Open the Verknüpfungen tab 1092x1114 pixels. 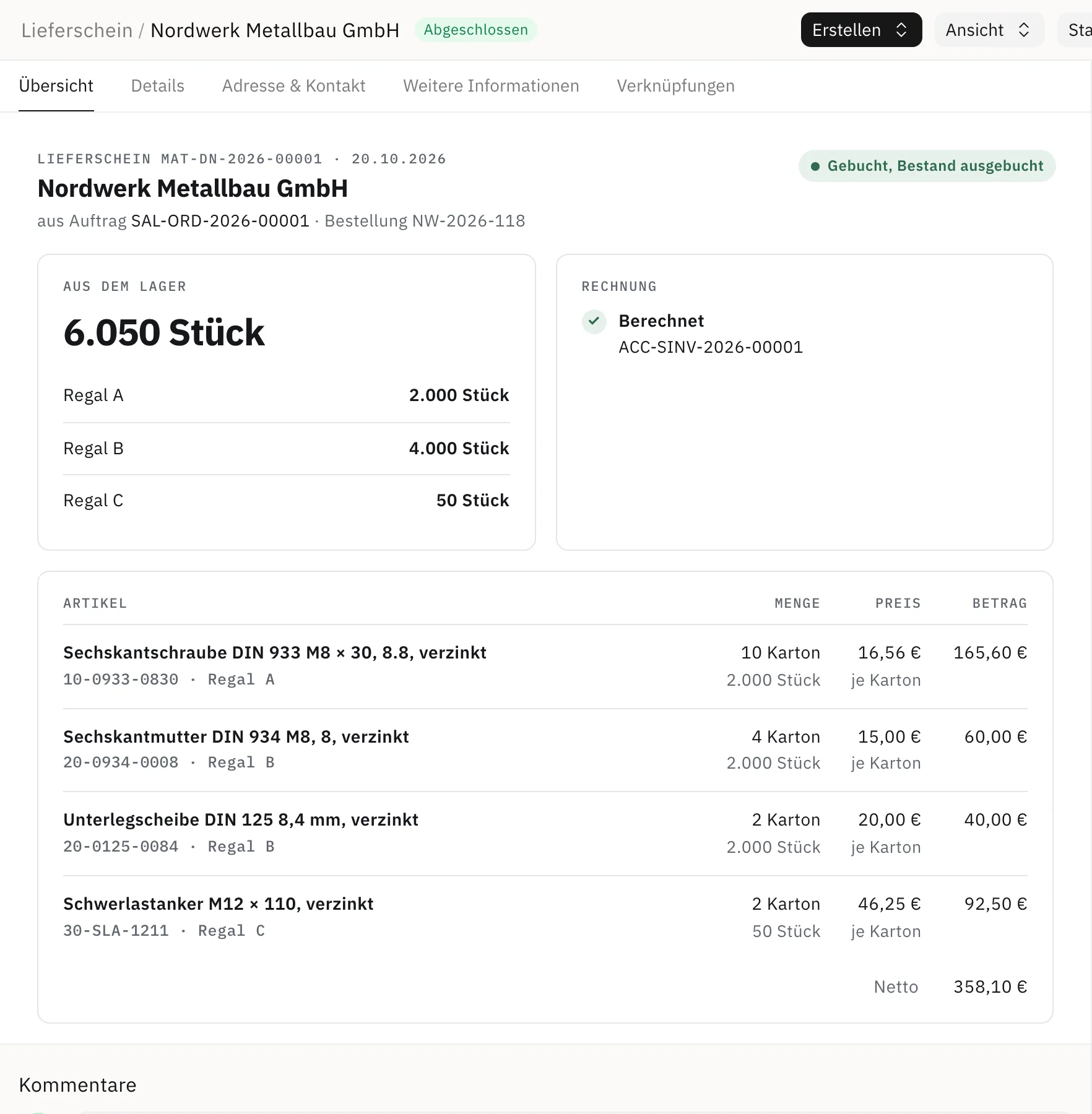(x=675, y=85)
